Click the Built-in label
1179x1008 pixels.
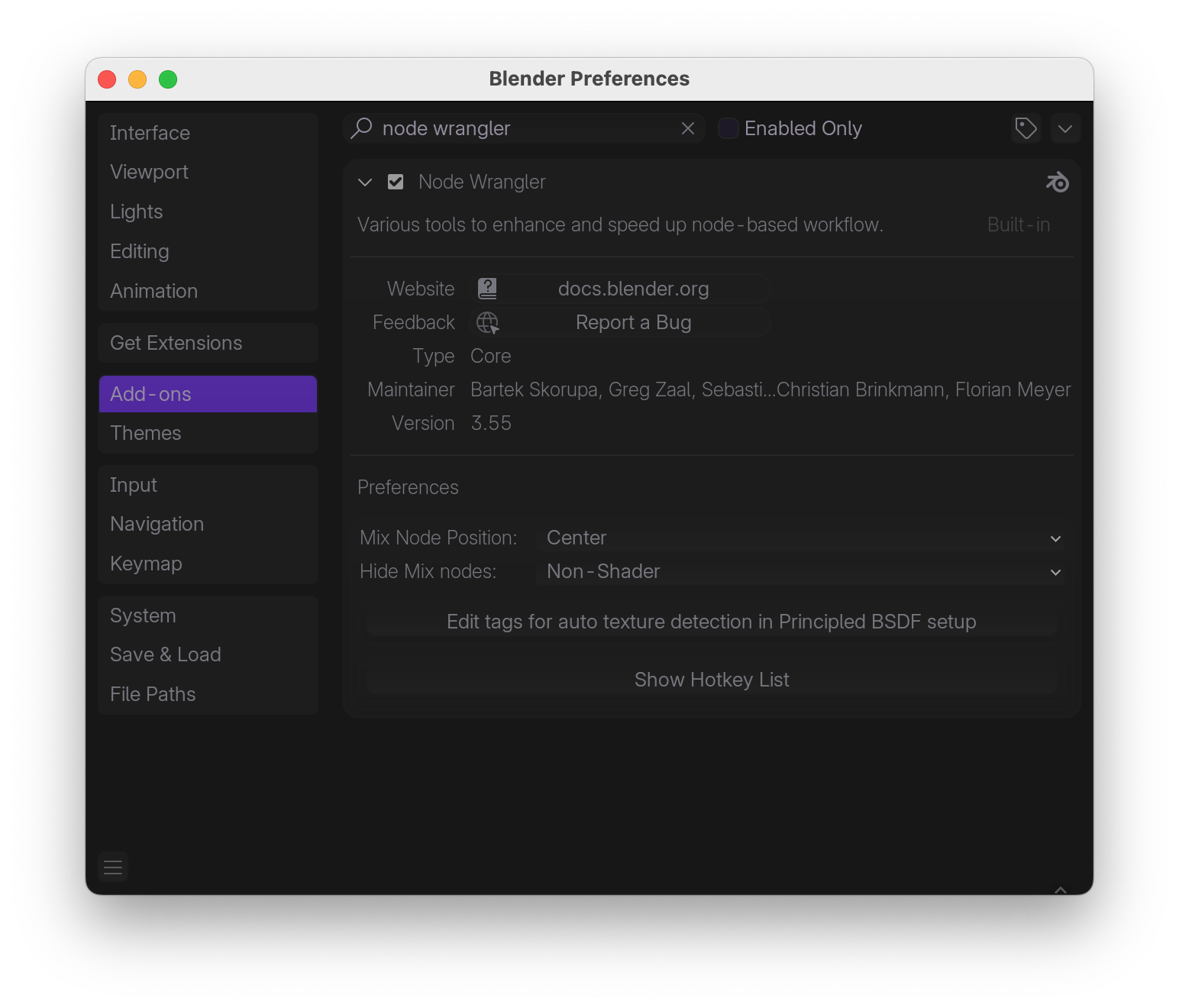1019,225
